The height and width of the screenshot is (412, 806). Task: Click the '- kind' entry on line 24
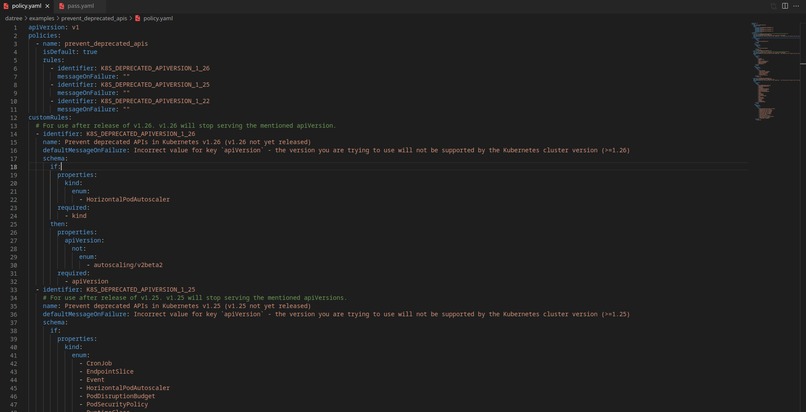pyautogui.click(x=76, y=216)
